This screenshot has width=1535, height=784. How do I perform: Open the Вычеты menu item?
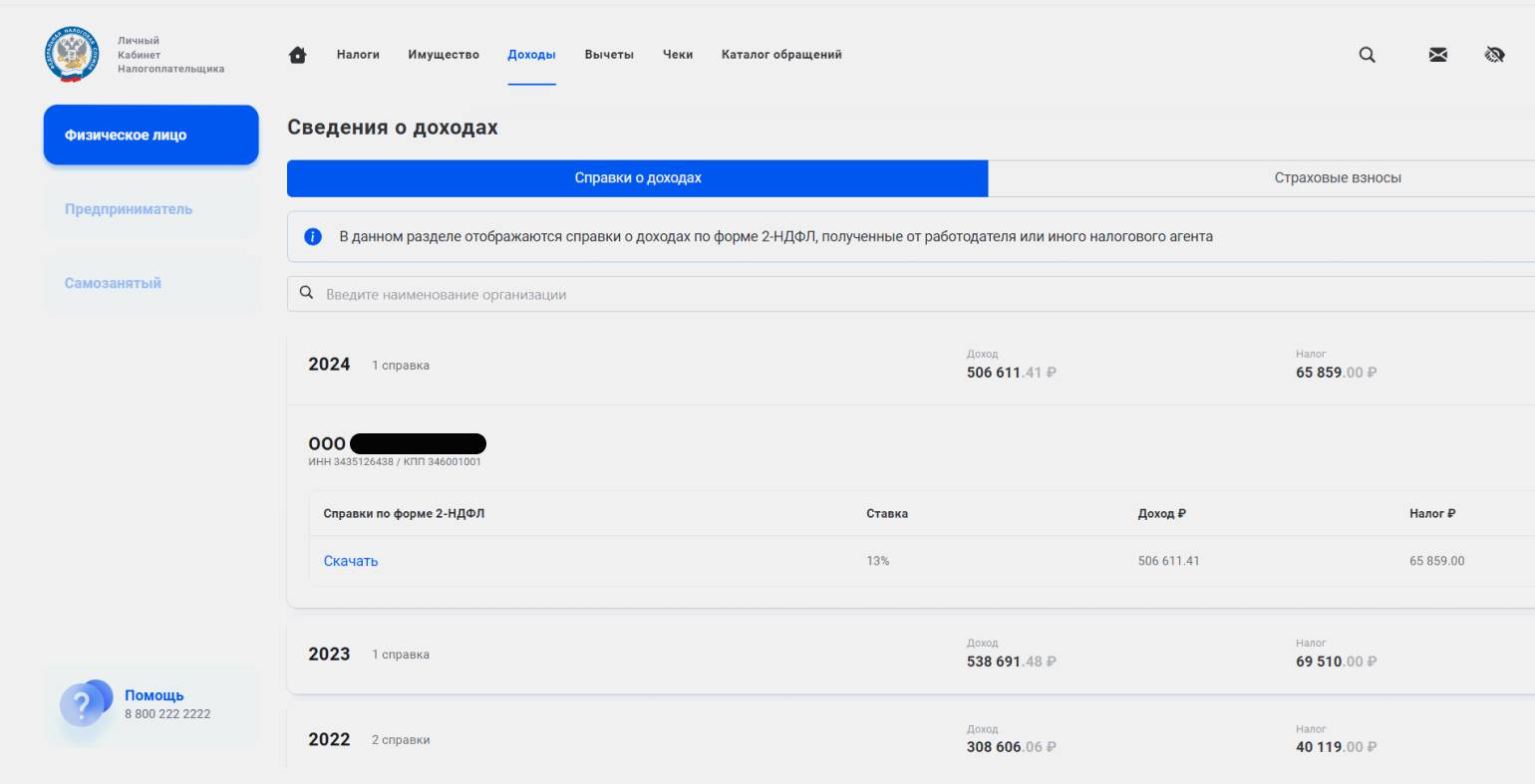[x=609, y=55]
